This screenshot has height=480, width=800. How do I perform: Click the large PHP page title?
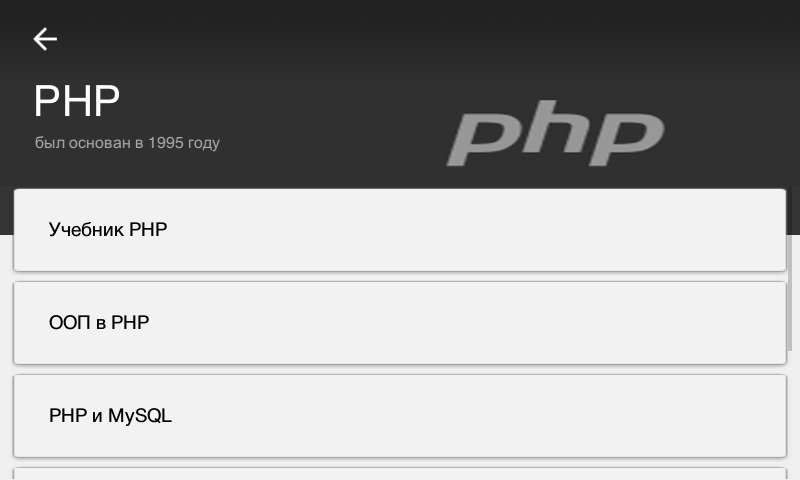(x=77, y=102)
